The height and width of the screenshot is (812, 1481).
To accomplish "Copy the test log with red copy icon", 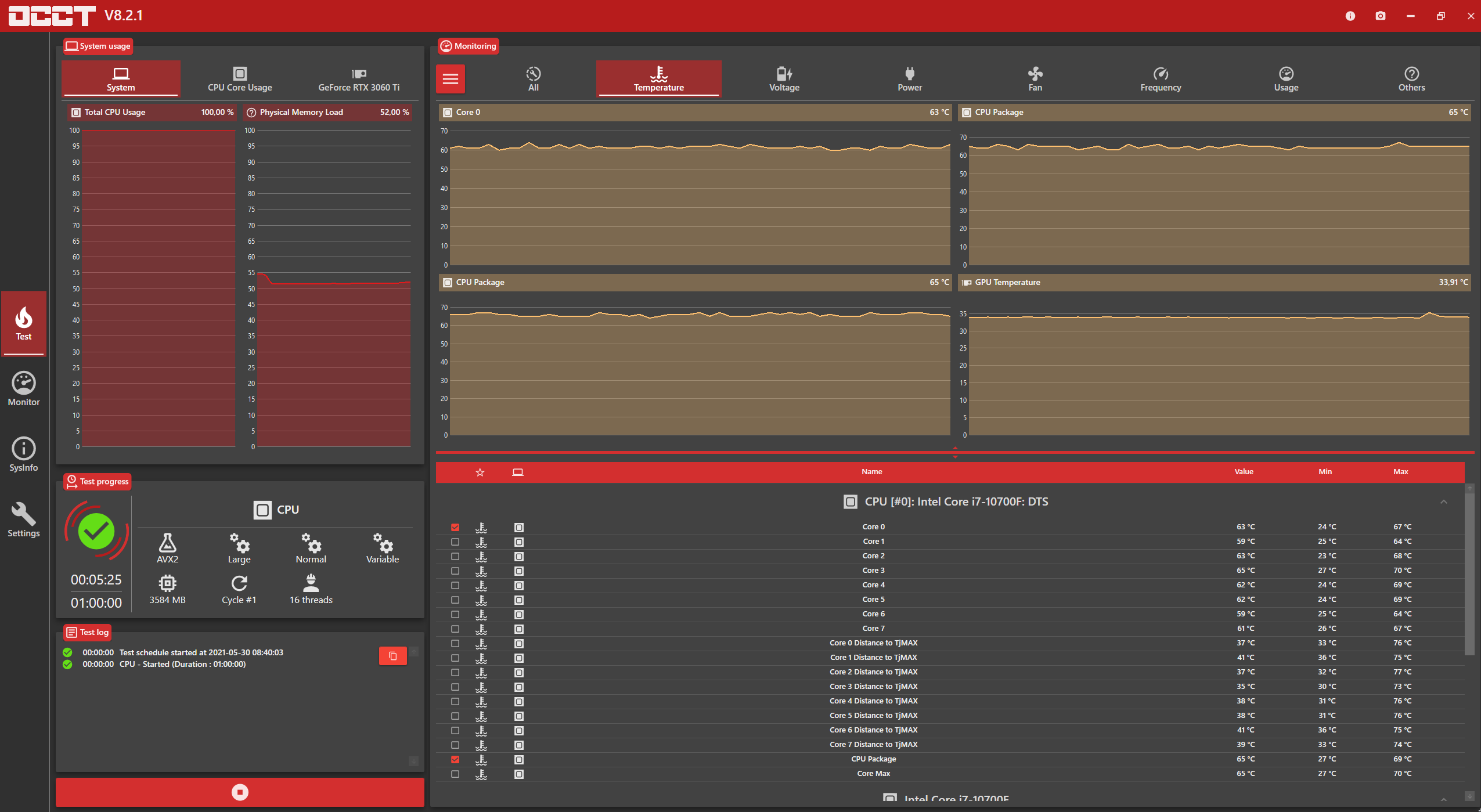I will (393, 656).
